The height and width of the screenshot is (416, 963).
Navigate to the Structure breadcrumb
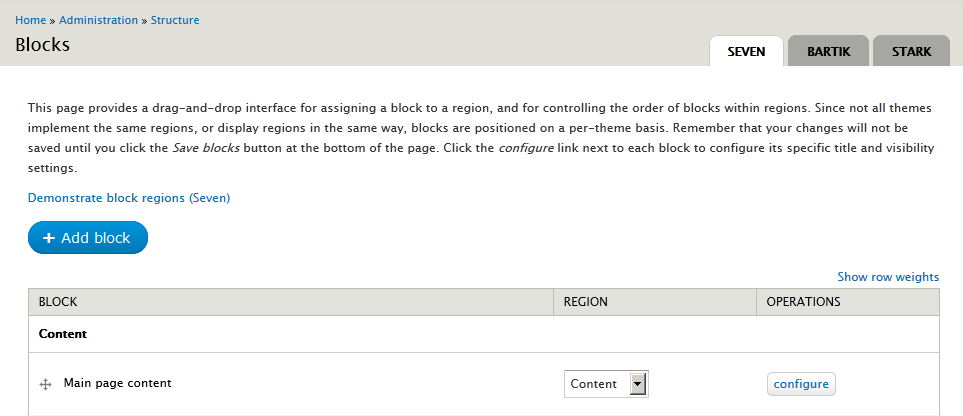tap(175, 20)
